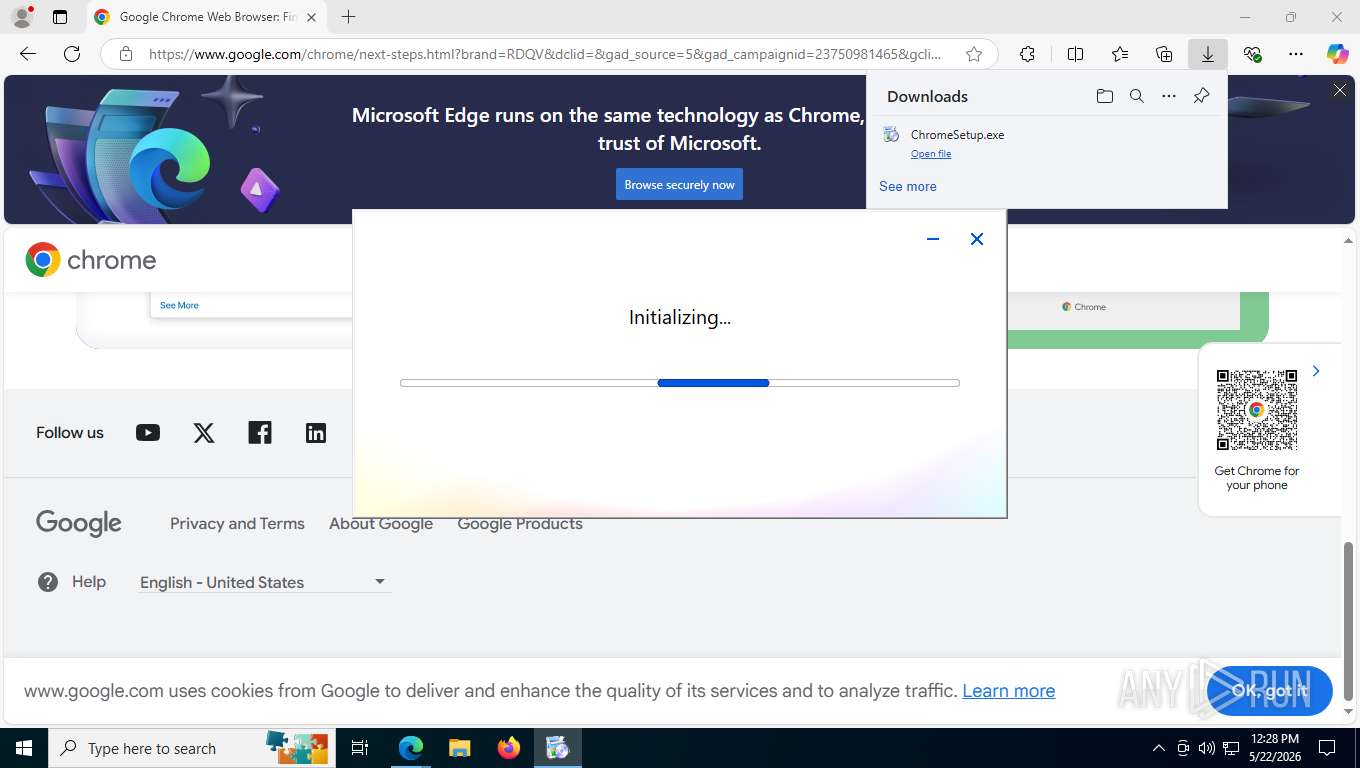
Task: View site information lock icon
Action: pos(125,54)
